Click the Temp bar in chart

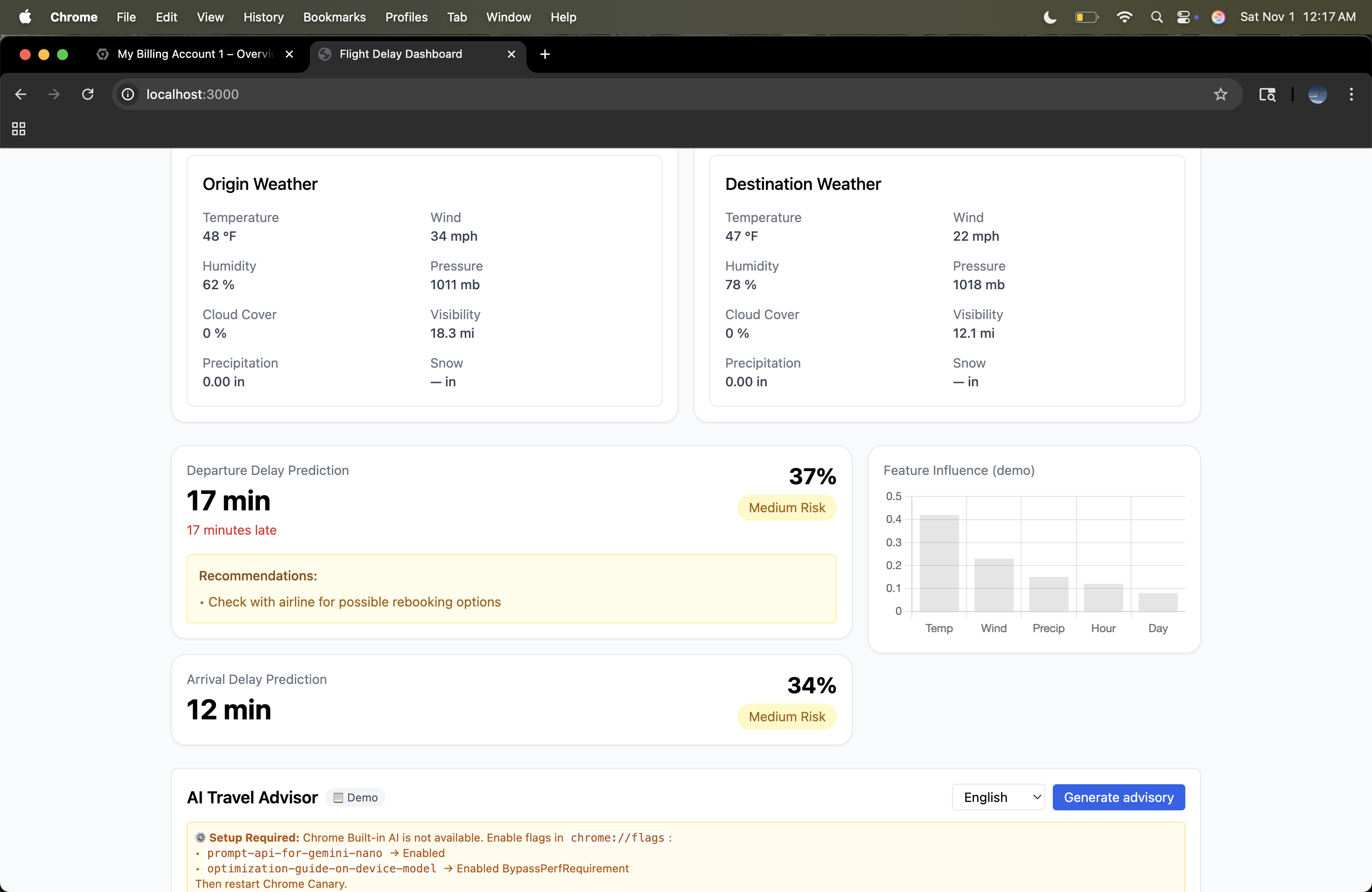(x=939, y=563)
